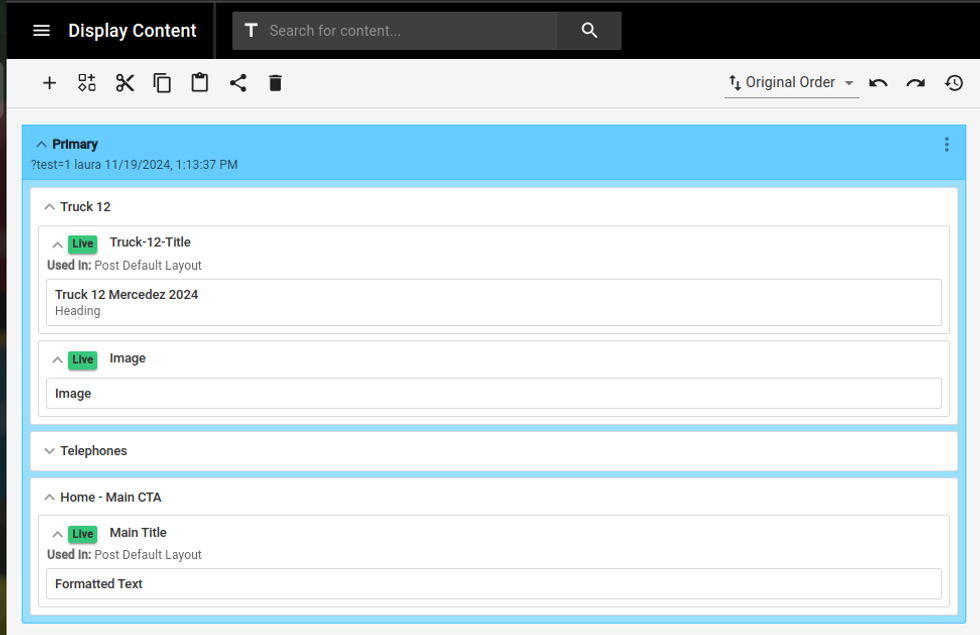
Task: Click the Live badge on the Image component
Action: coord(82,359)
